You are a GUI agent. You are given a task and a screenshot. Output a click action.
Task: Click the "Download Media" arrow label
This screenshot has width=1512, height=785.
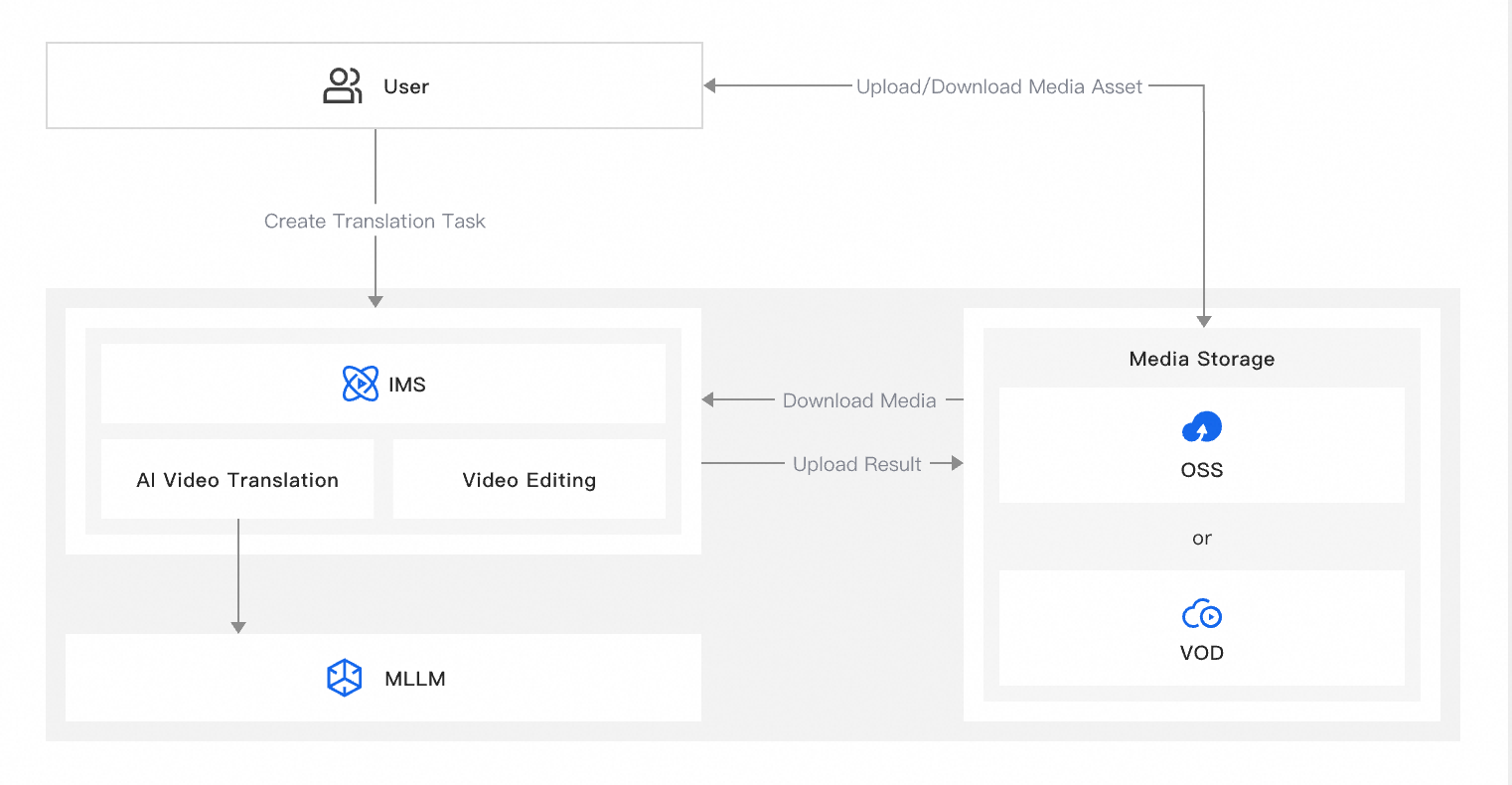(x=859, y=400)
